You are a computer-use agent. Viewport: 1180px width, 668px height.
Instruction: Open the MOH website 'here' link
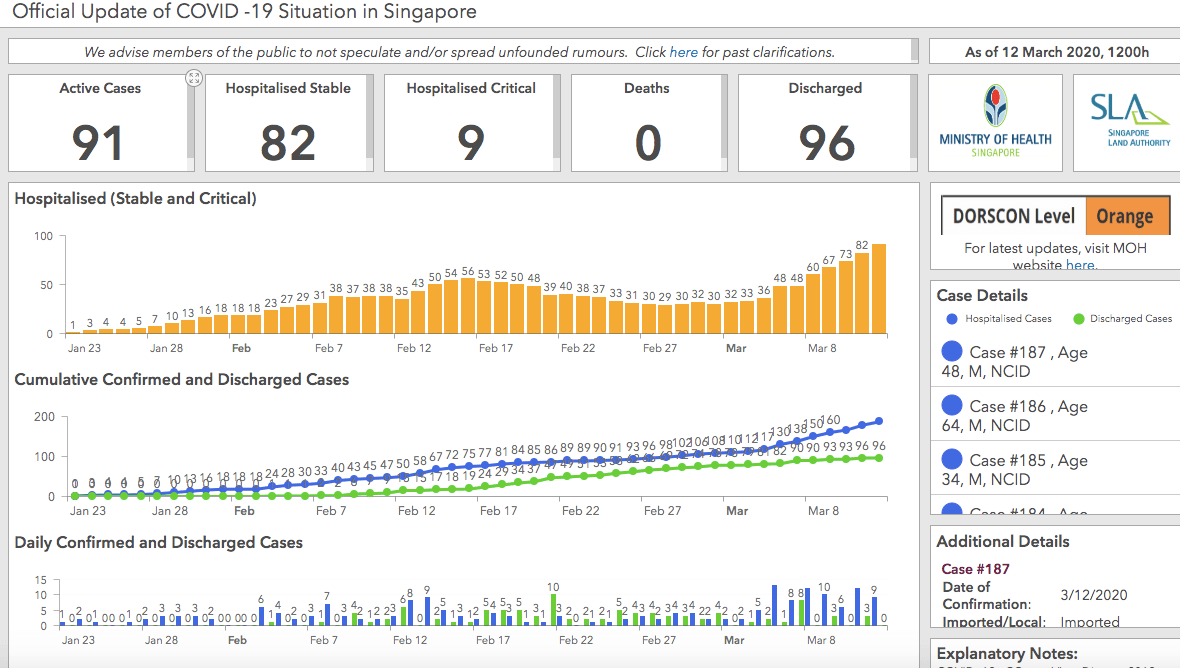(1079, 265)
